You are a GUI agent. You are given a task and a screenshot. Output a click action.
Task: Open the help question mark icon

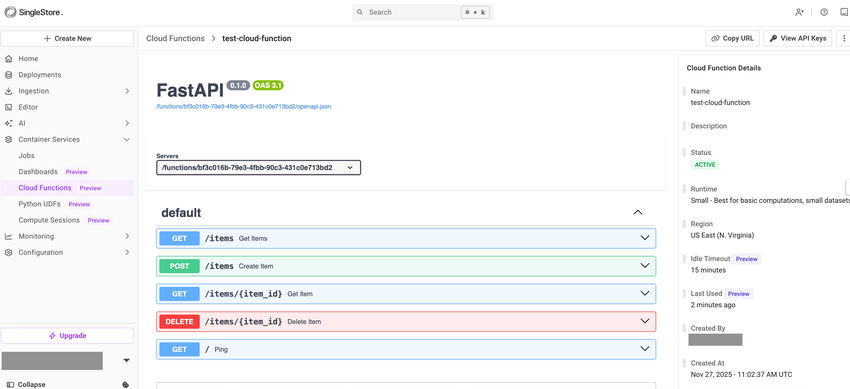(x=825, y=12)
